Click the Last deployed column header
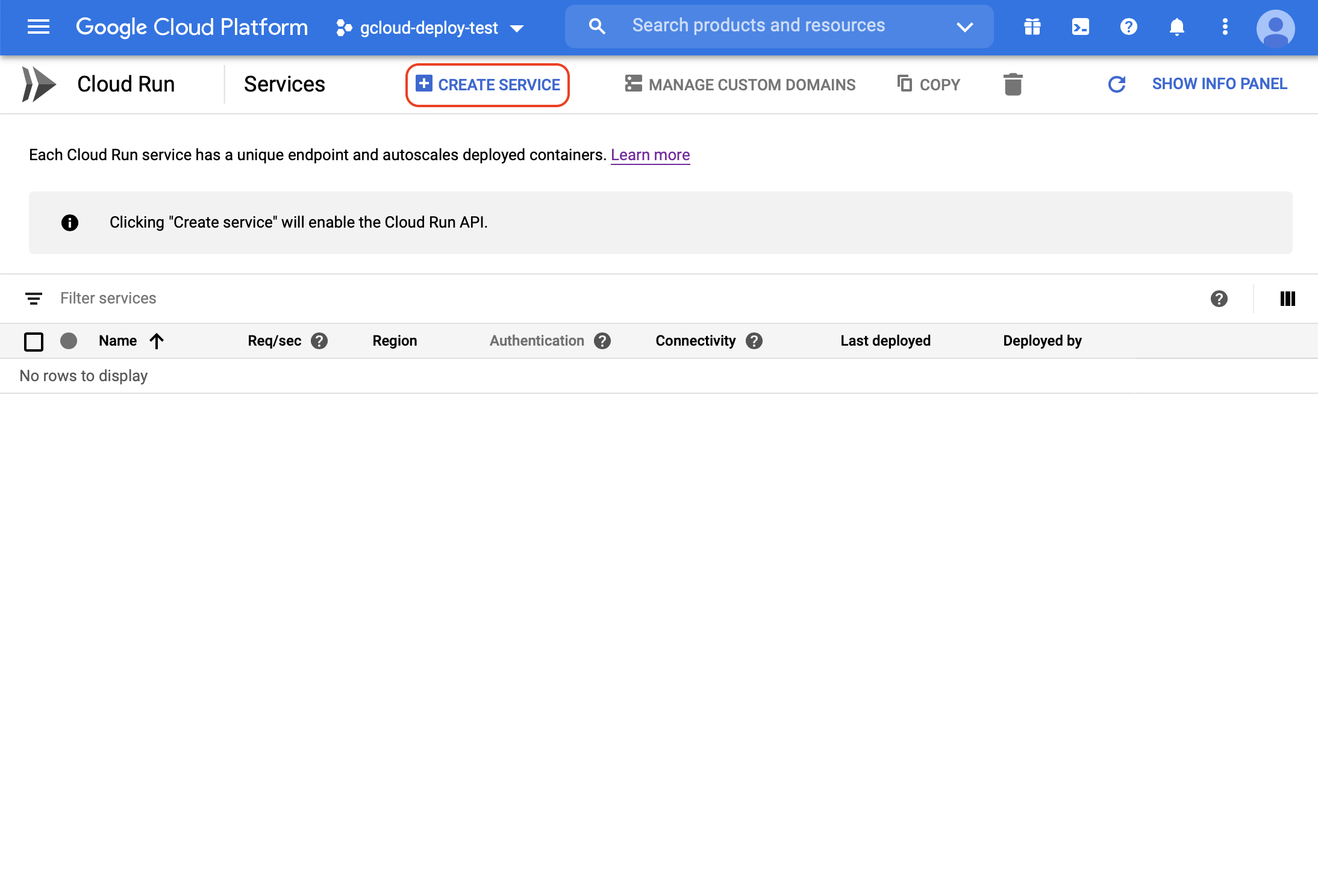This screenshot has width=1318, height=896. coord(885,341)
